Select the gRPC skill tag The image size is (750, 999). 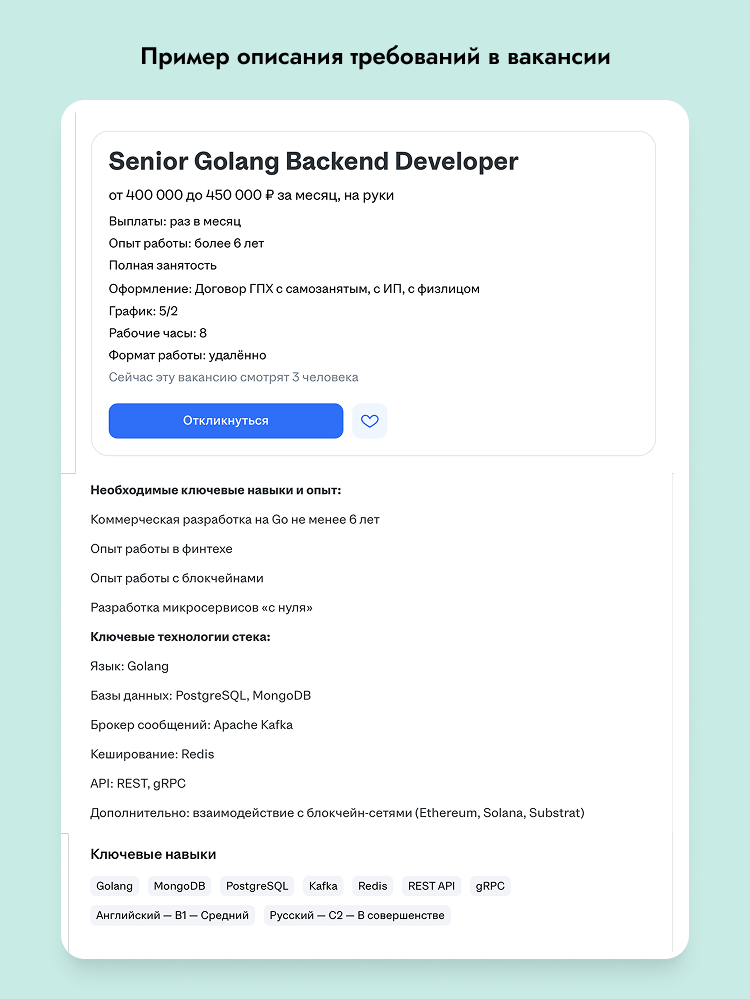pos(489,886)
